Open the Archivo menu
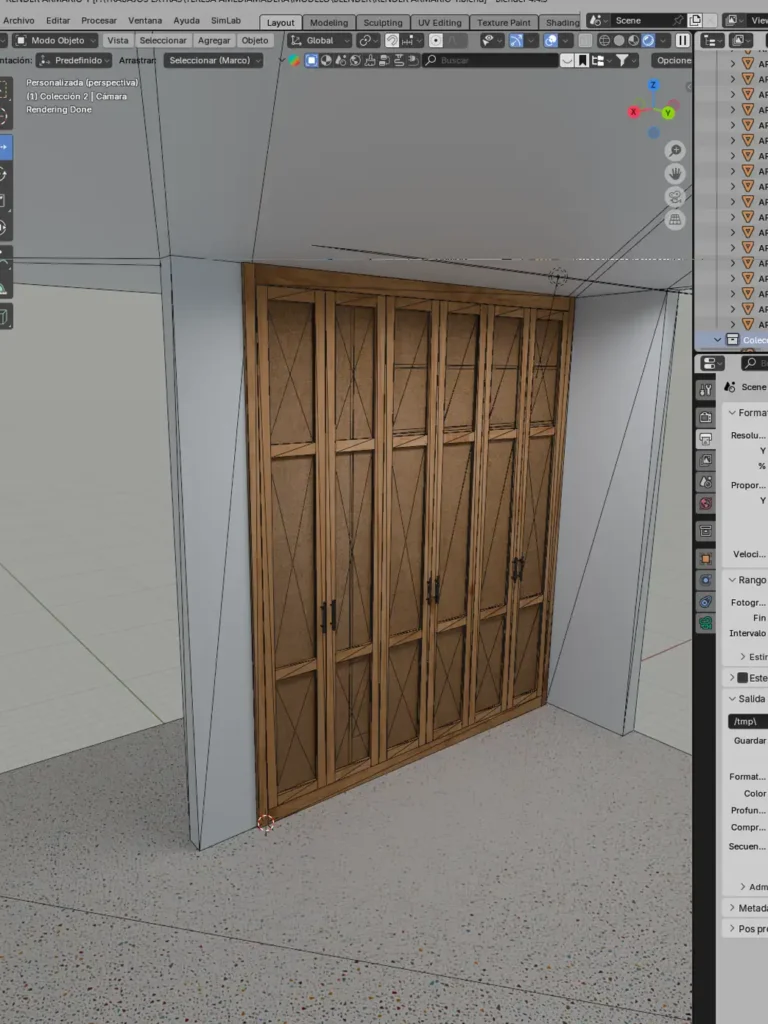Viewport: 768px width, 1024px height. pyautogui.click(x=19, y=21)
